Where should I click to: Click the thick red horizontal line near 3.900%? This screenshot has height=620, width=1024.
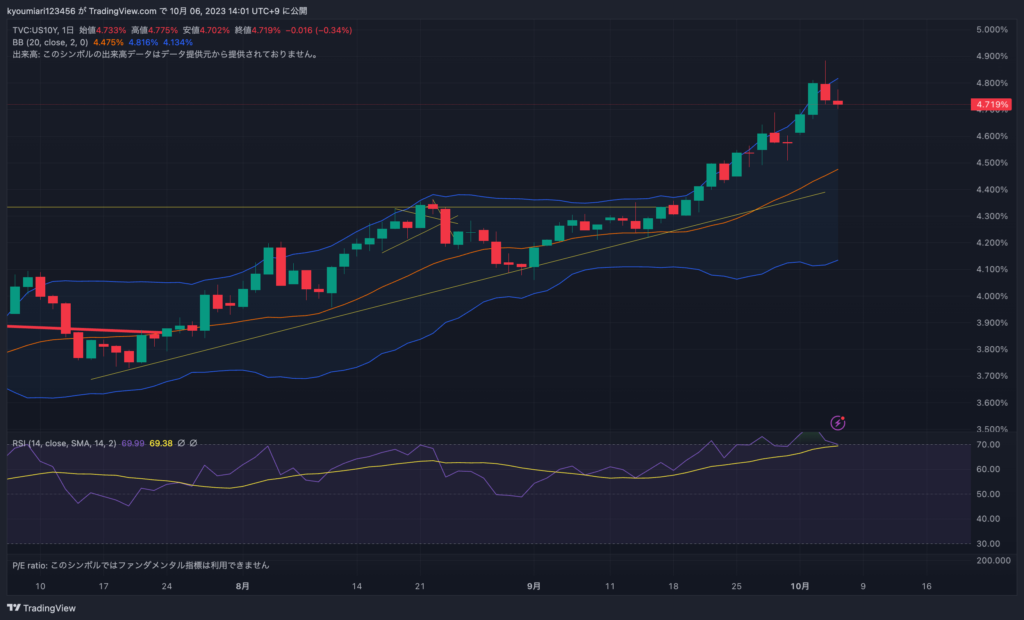coord(84,329)
